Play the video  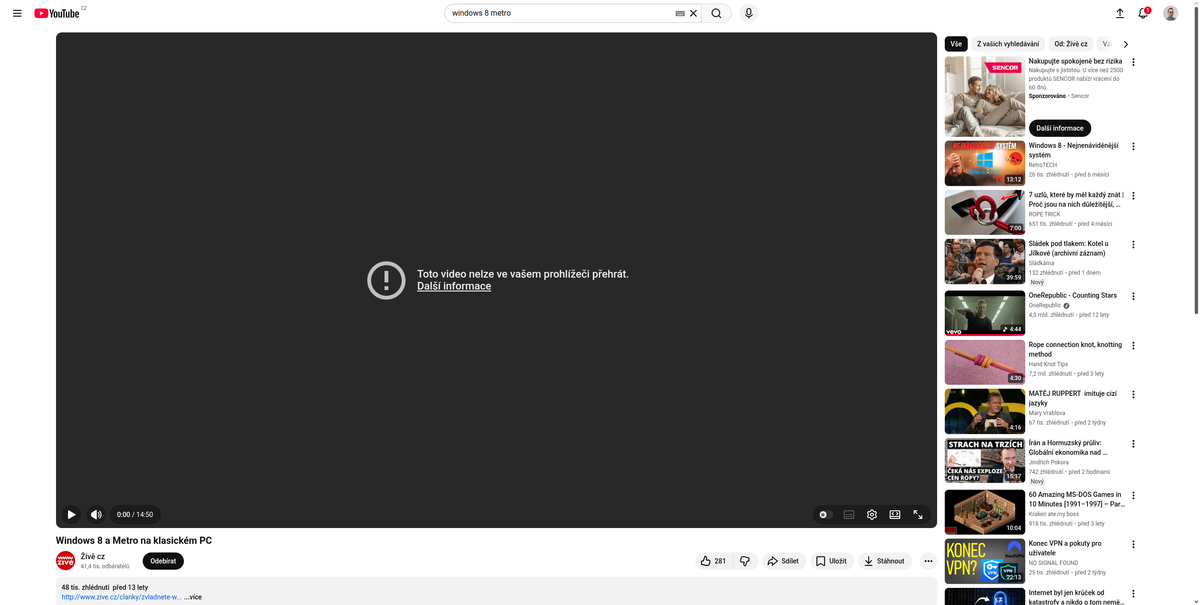[x=70, y=514]
